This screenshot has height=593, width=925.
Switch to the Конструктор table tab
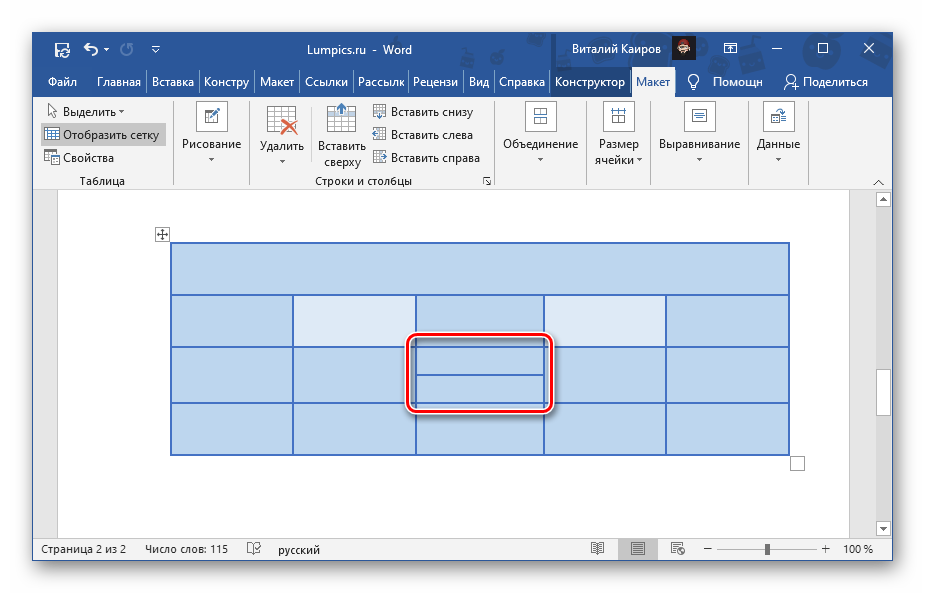click(590, 82)
